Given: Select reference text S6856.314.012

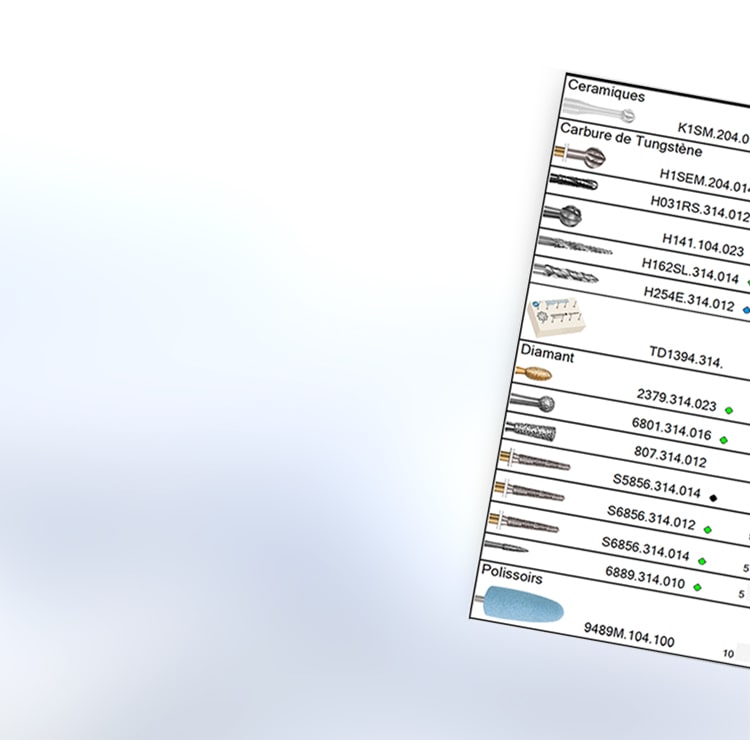Looking at the screenshot, I should click(x=651, y=518).
